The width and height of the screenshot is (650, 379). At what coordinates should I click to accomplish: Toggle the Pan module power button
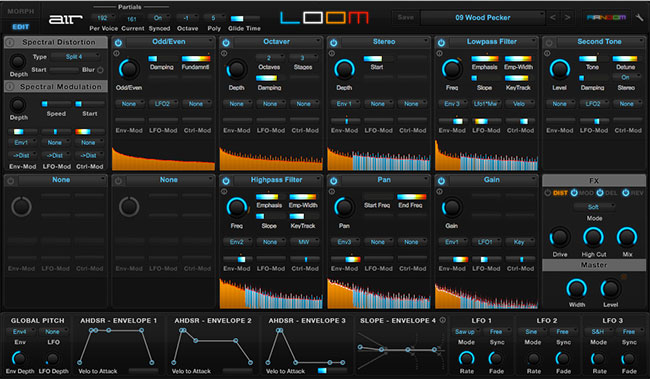[x=334, y=181]
